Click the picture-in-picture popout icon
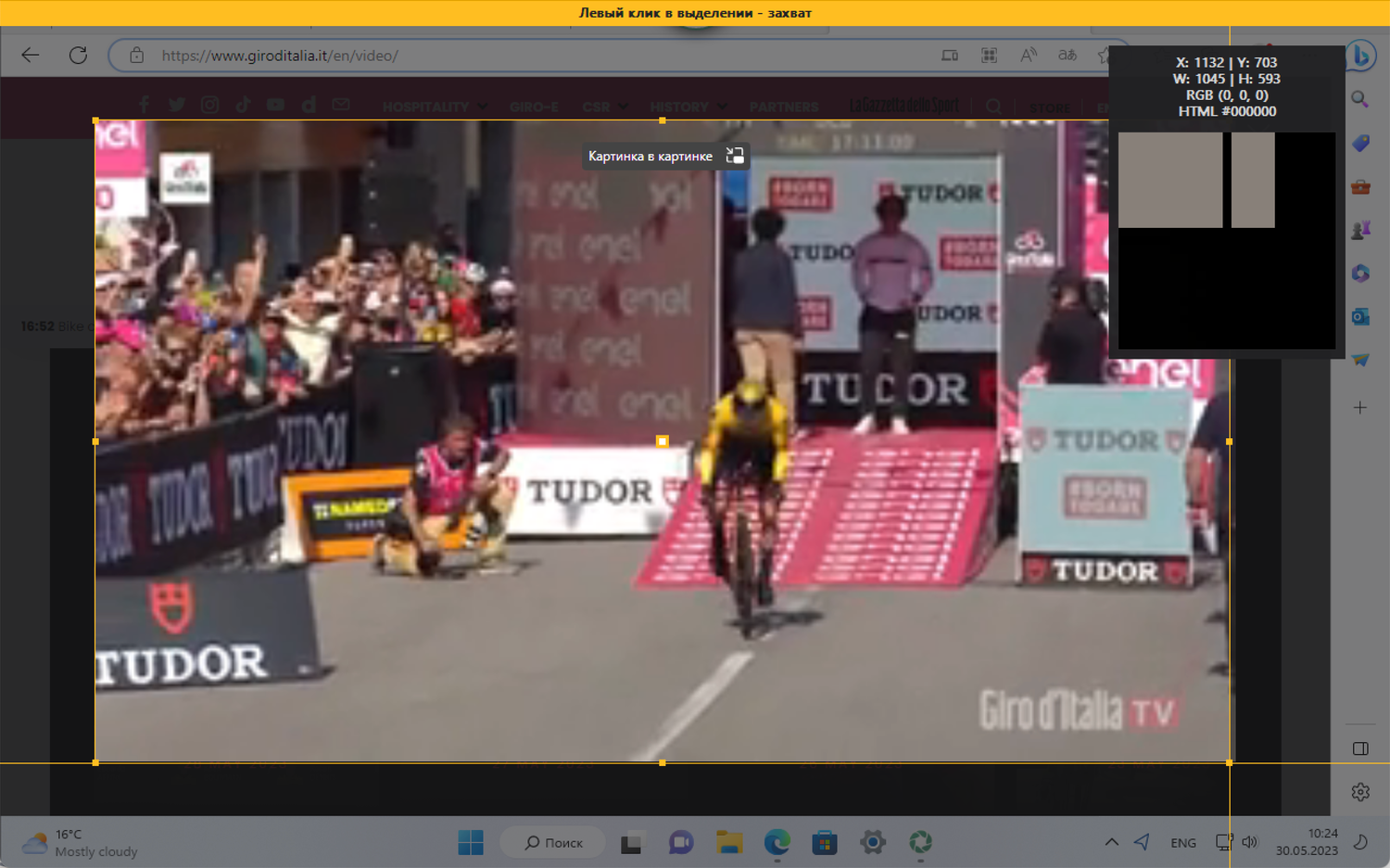 tap(735, 156)
